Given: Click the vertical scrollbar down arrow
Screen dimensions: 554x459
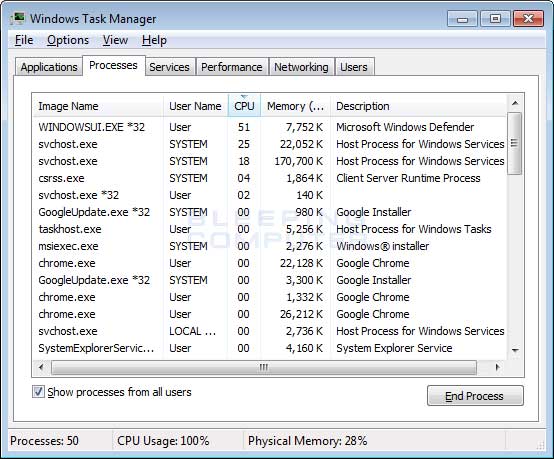Looking at the screenshot, I should pos(515,350).
